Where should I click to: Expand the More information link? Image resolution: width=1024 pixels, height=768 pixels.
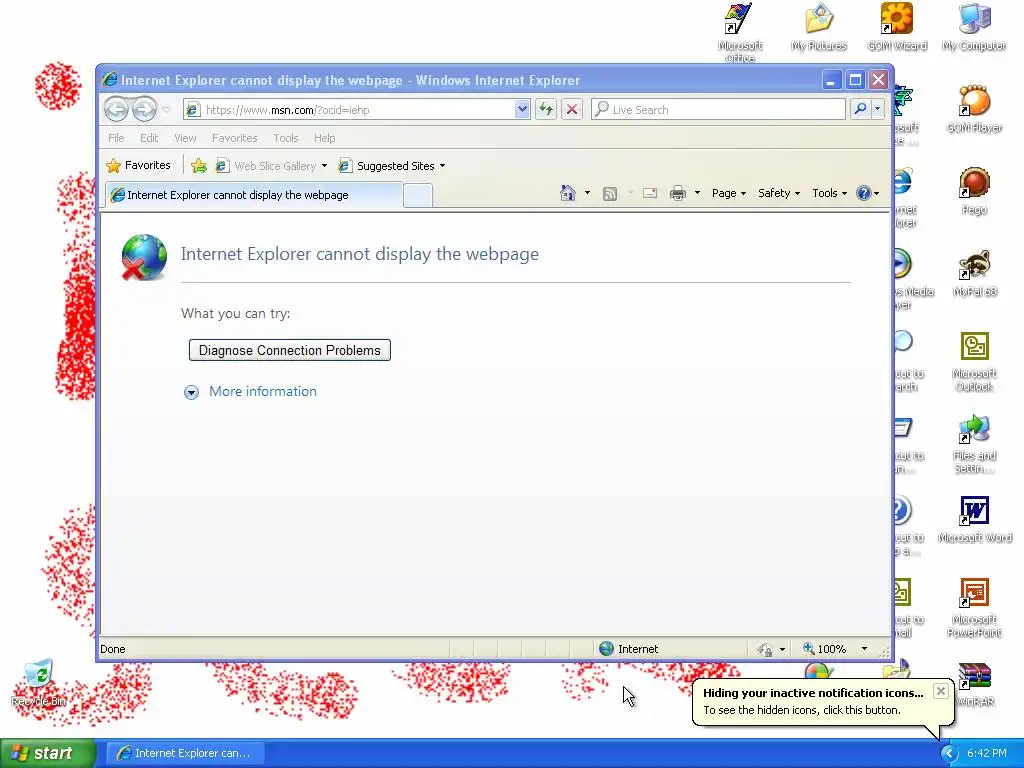point(263,391)
